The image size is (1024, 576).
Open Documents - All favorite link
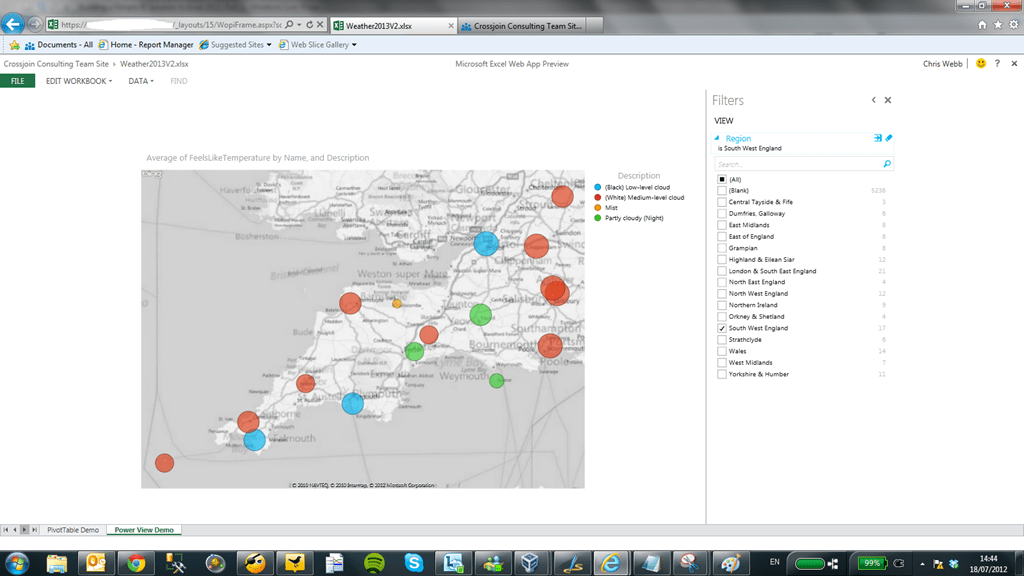59,45
